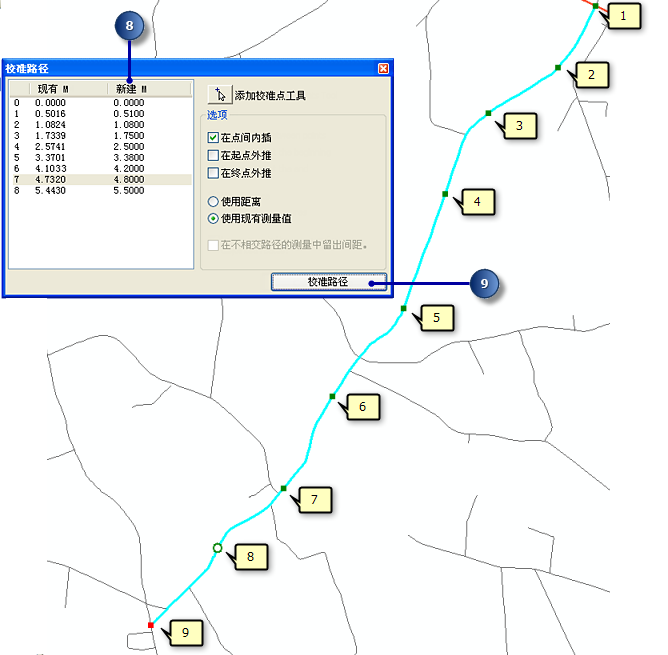This screenshot has width=668, height=655.
Task: Select 使用现有测量值 radio option
Action: [213, 219]
